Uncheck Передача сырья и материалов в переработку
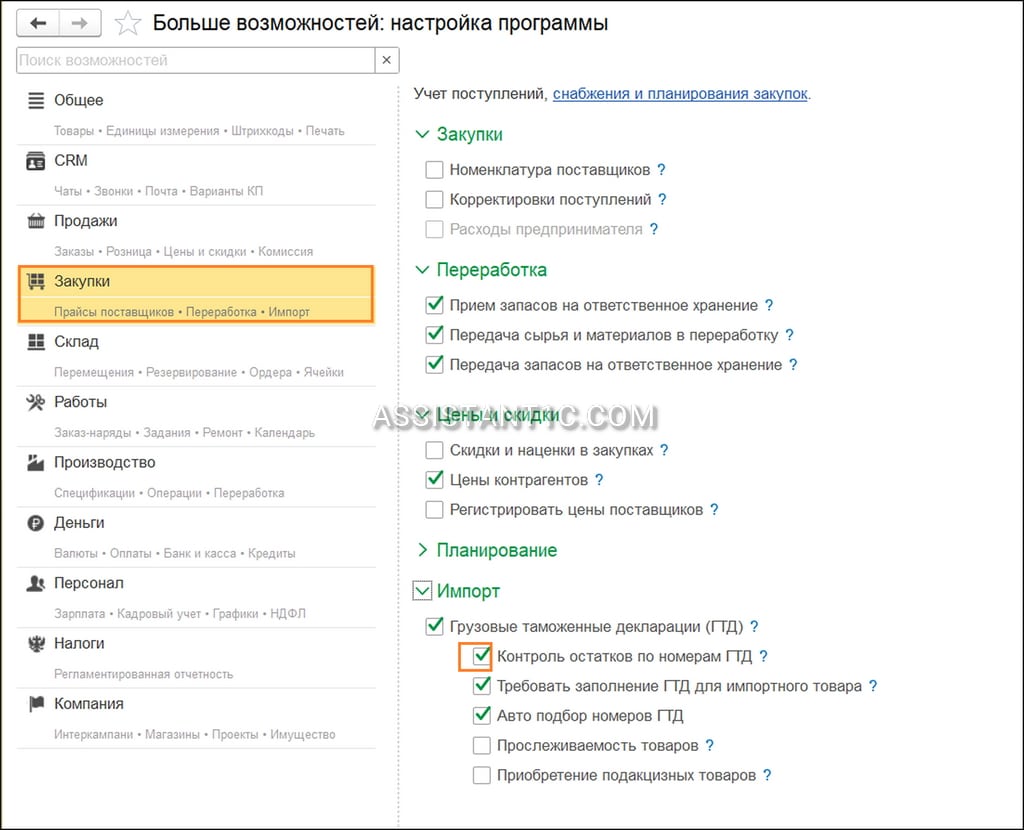The image size is (1024, 830). [434, 334]
